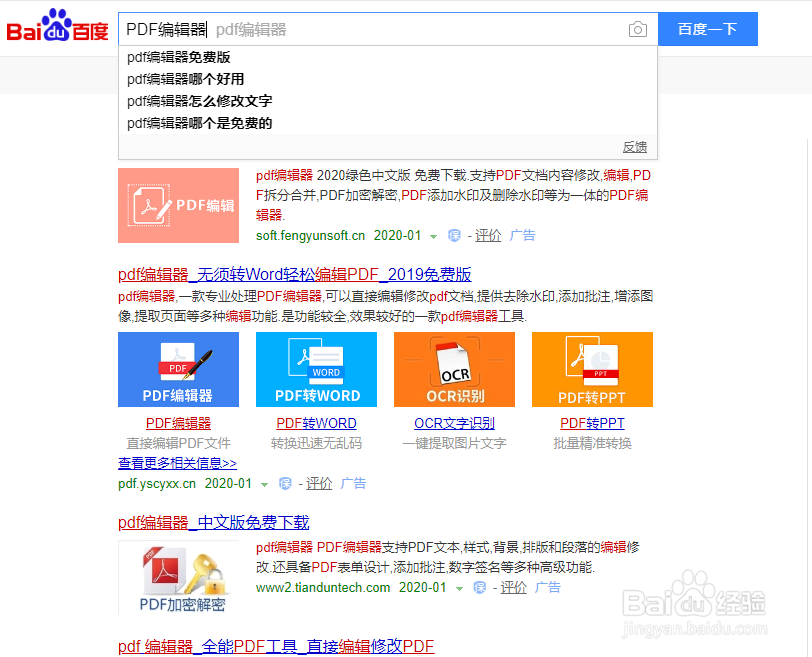
Task: Select suggestion pdf编辑器免费版
Action: click(388, 57)
